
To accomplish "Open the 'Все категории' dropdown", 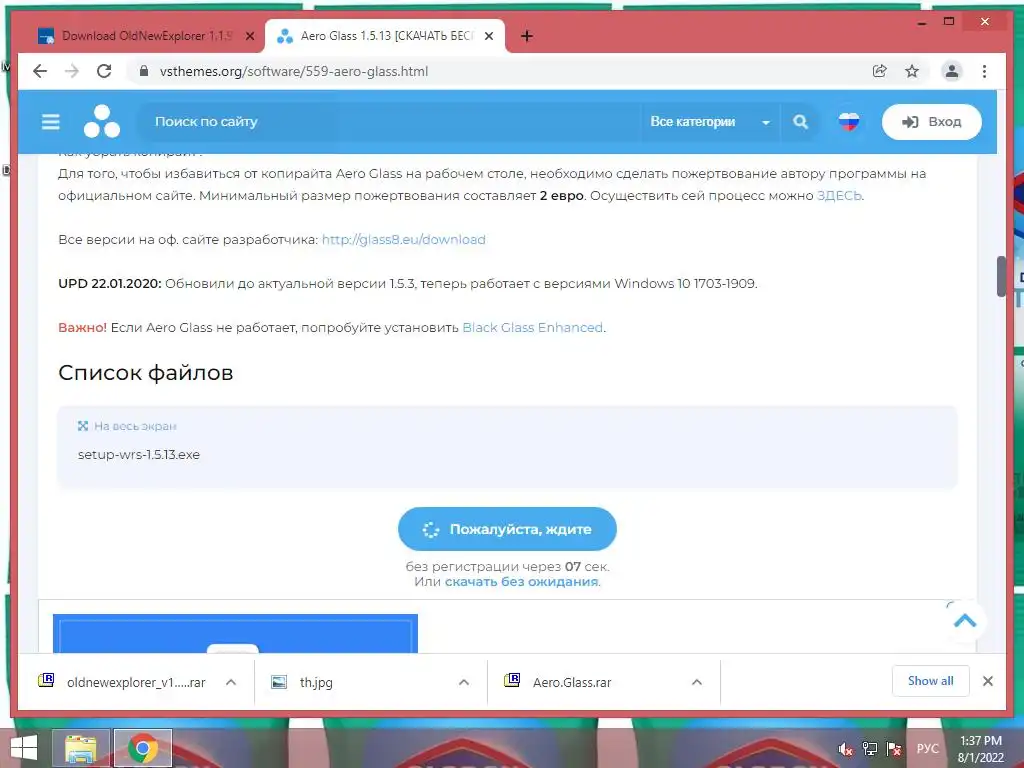I will tap(710, 121).
